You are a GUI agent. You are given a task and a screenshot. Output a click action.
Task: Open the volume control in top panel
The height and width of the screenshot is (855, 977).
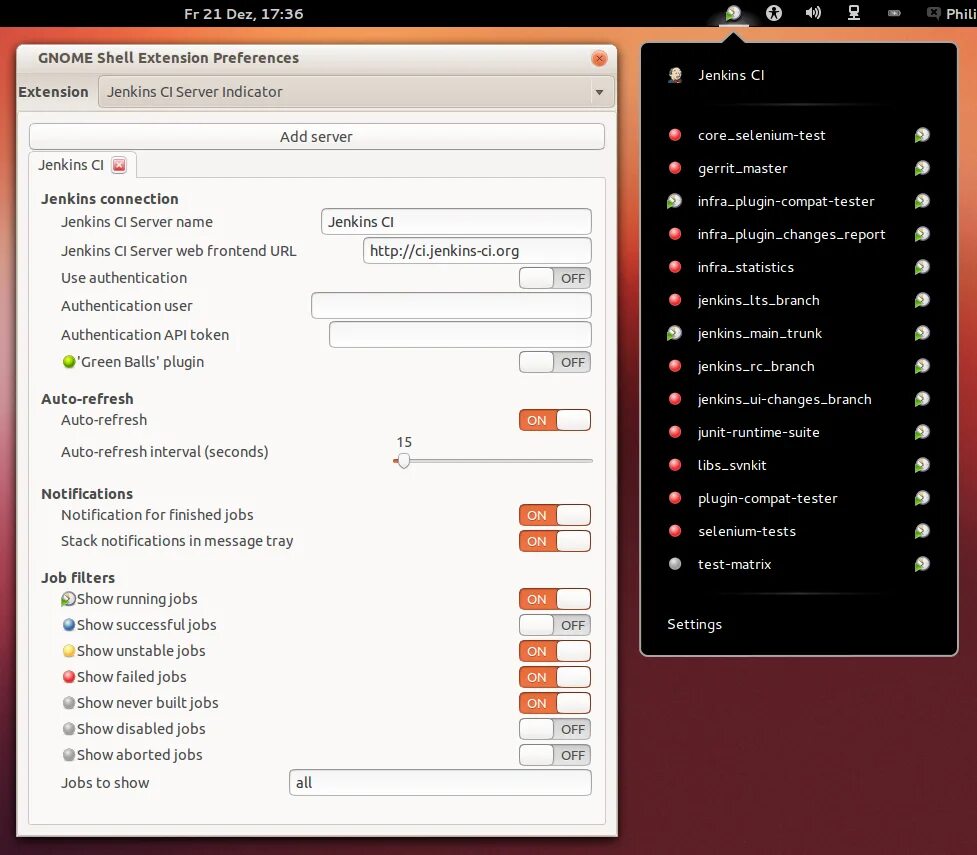click(x=813, y=13)
